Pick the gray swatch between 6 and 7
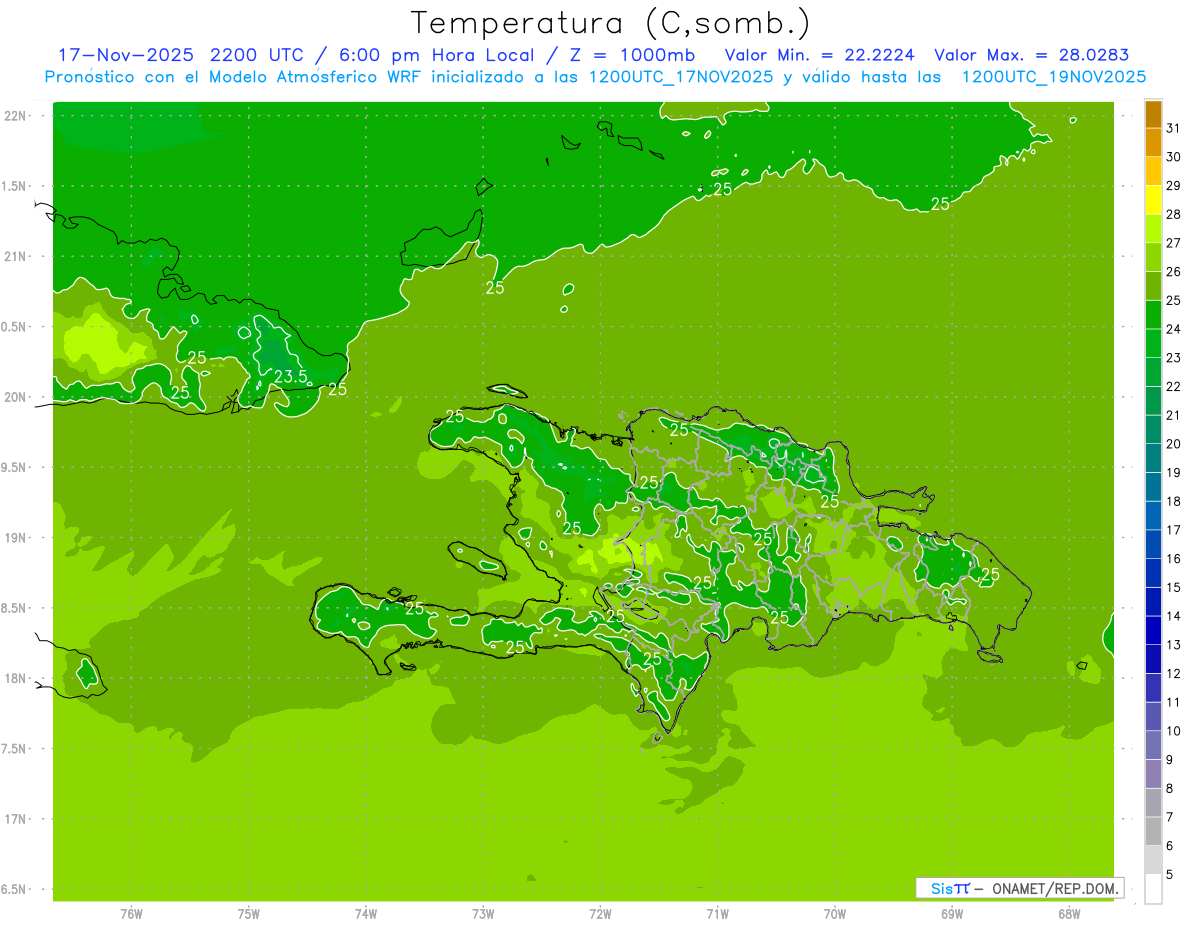 tap(1153, 832)
